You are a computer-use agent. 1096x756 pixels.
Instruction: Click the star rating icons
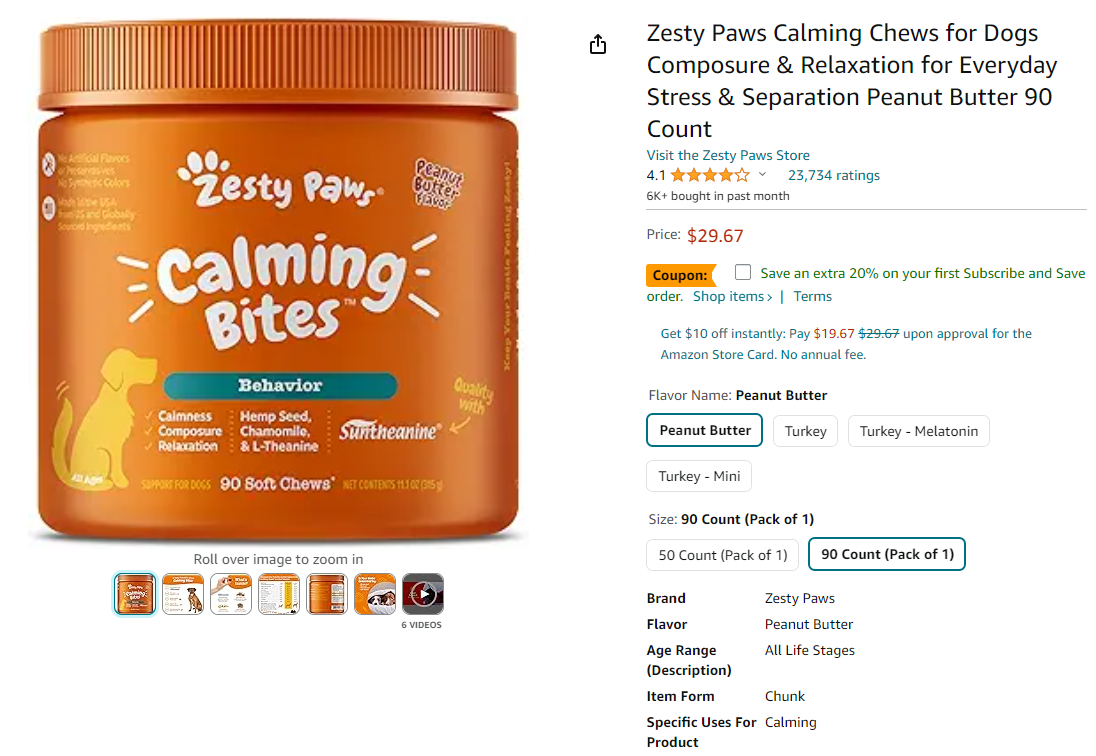coord(709,175)
